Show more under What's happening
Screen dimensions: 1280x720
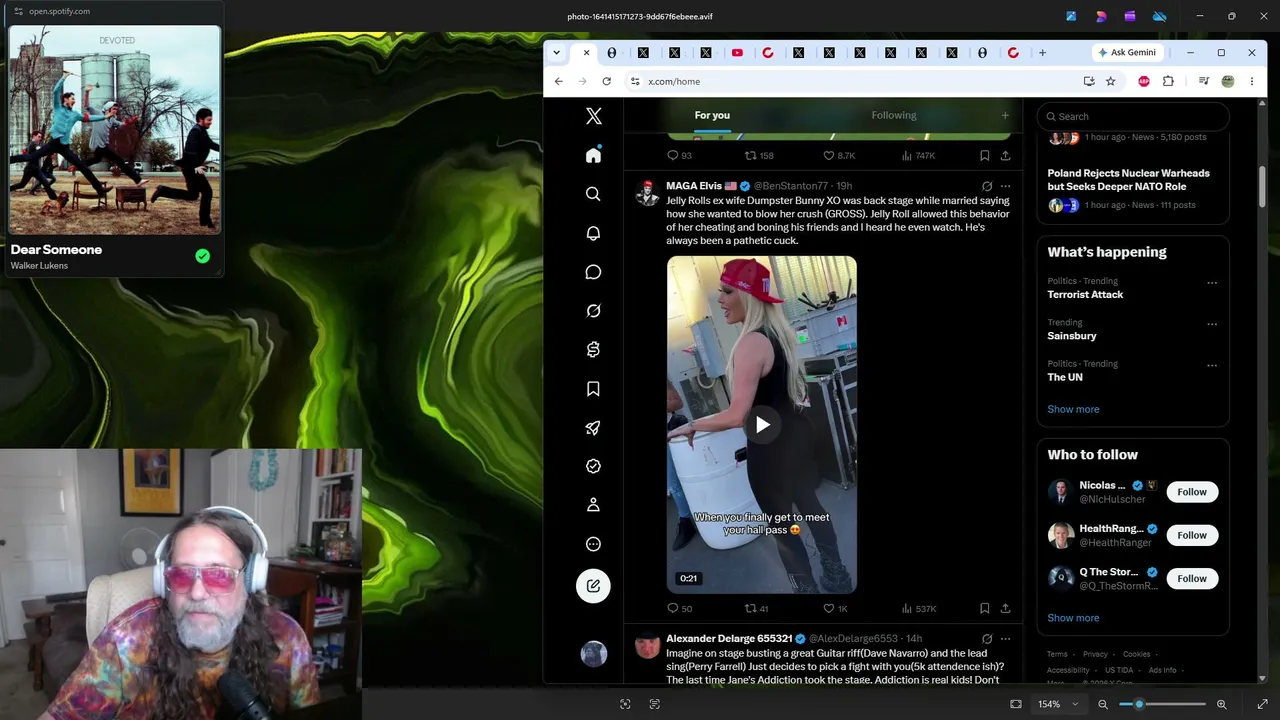(1073, 409)
